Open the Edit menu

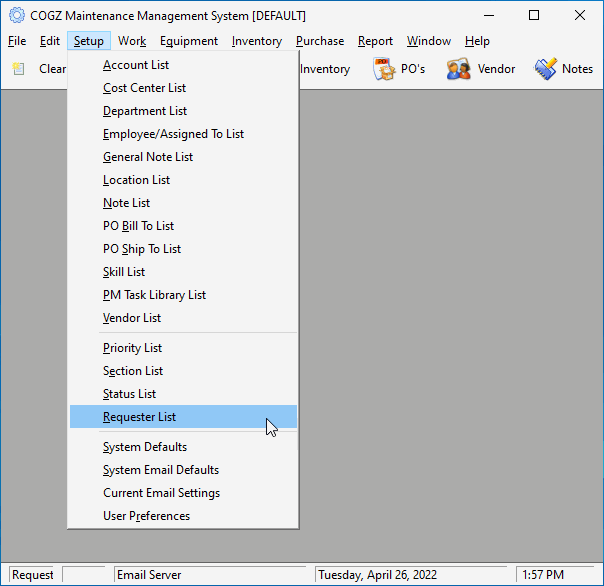[x=50, y=41]
